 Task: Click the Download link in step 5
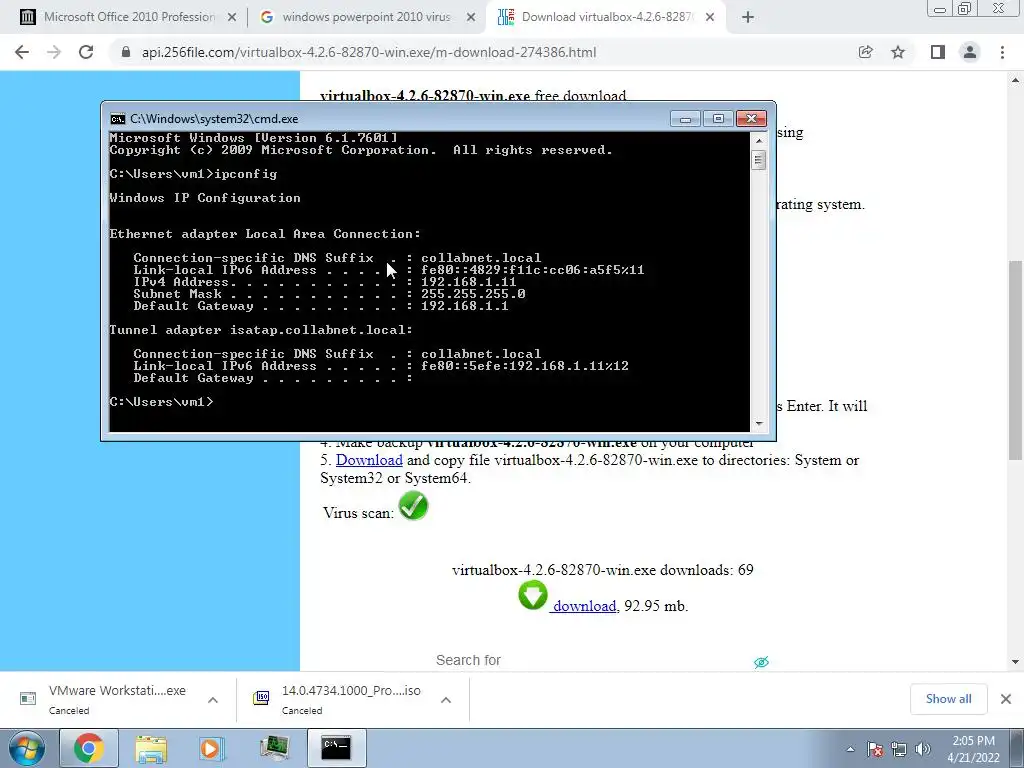point(369,460)
